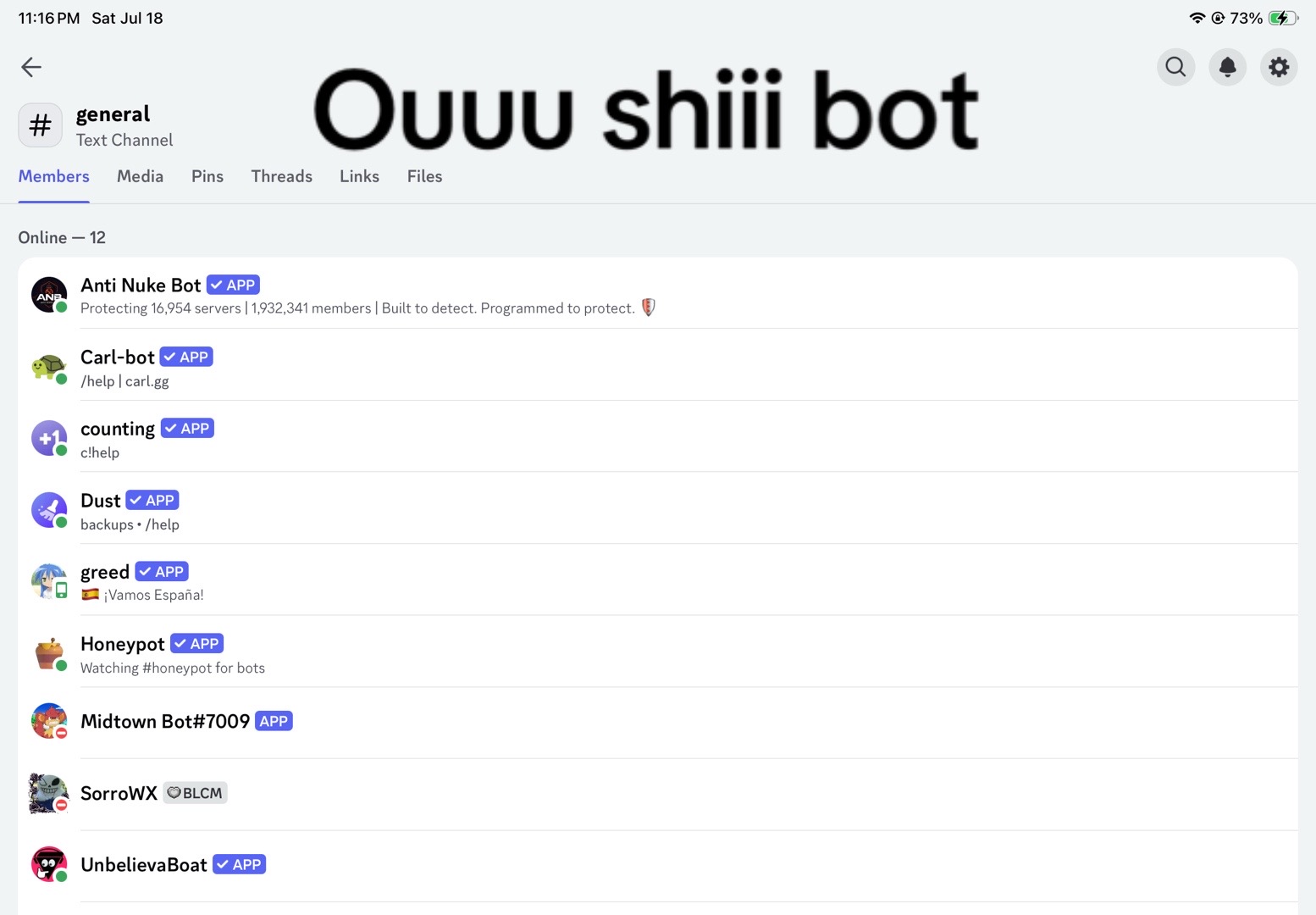Image resolution: width=1316 pixels, height=915 pixels.
Task: Go back using the arrow icon
Action: tap(31, 67)
